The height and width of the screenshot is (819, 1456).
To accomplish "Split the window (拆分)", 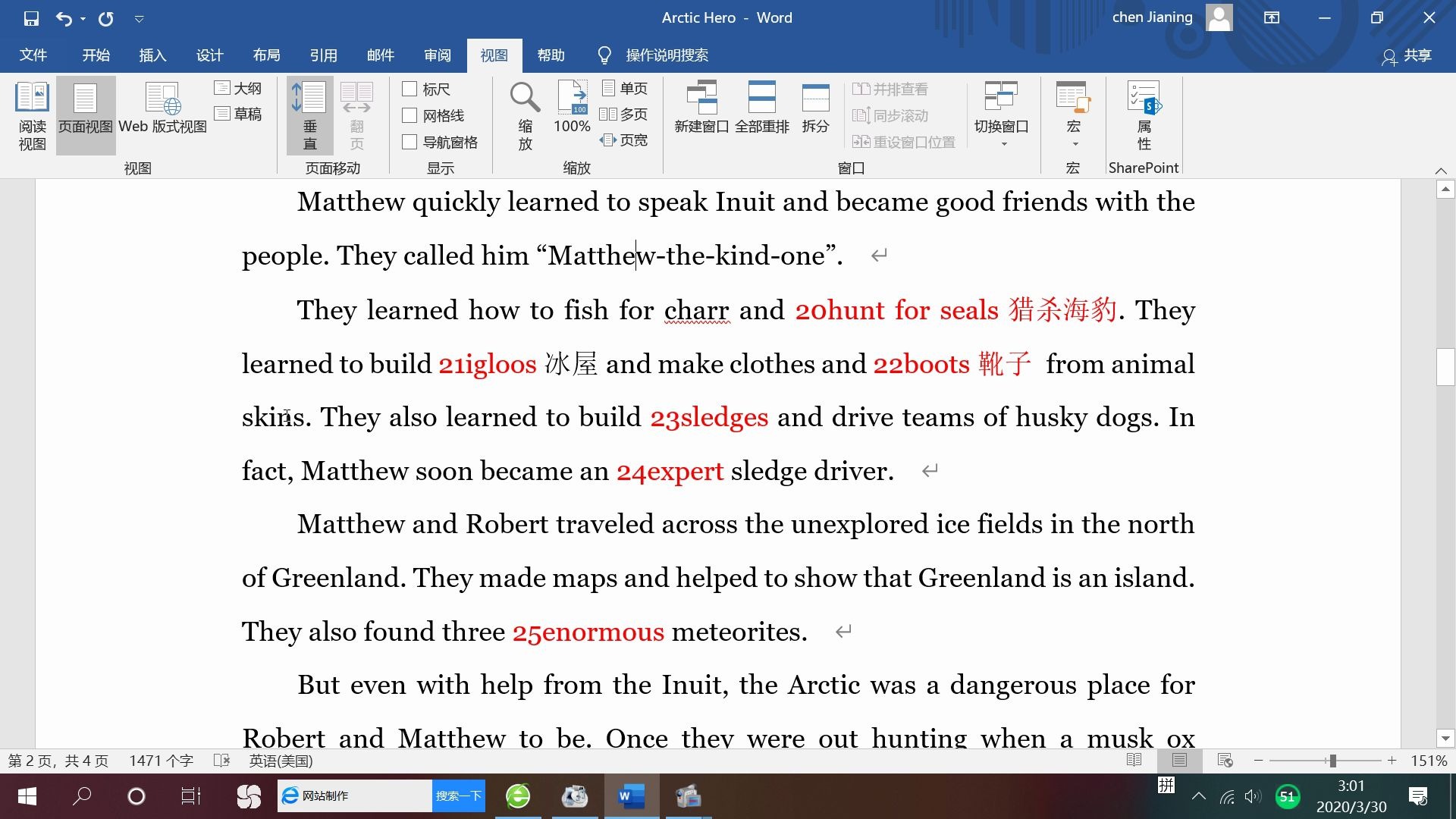I will click(815, 108).
